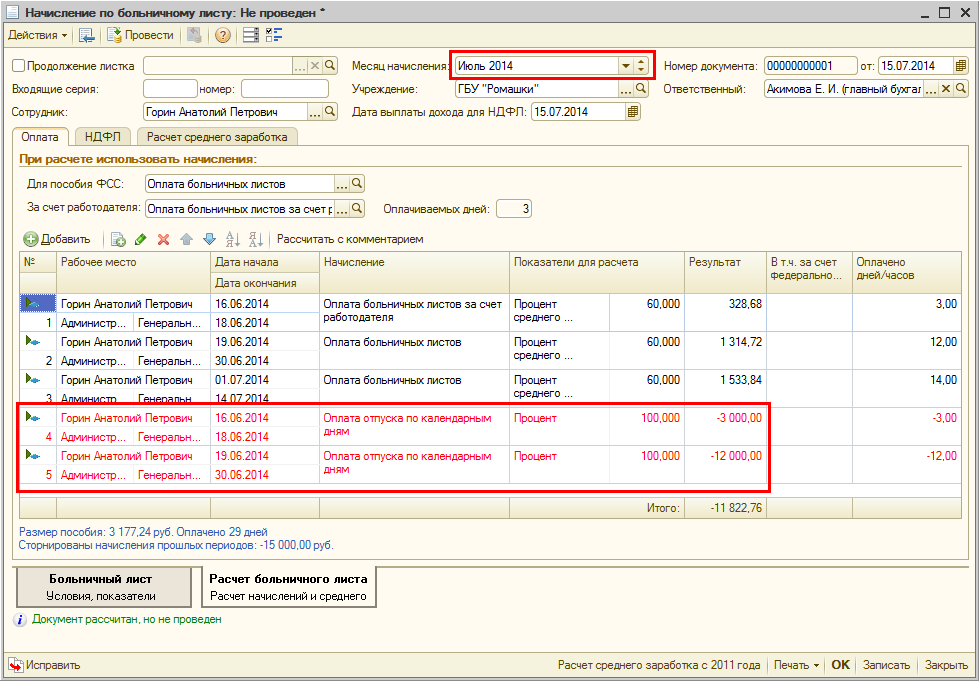979x681 pixels.
Task: Open the Печать dropdown in the bottom bar
Action: click(796, 665)
